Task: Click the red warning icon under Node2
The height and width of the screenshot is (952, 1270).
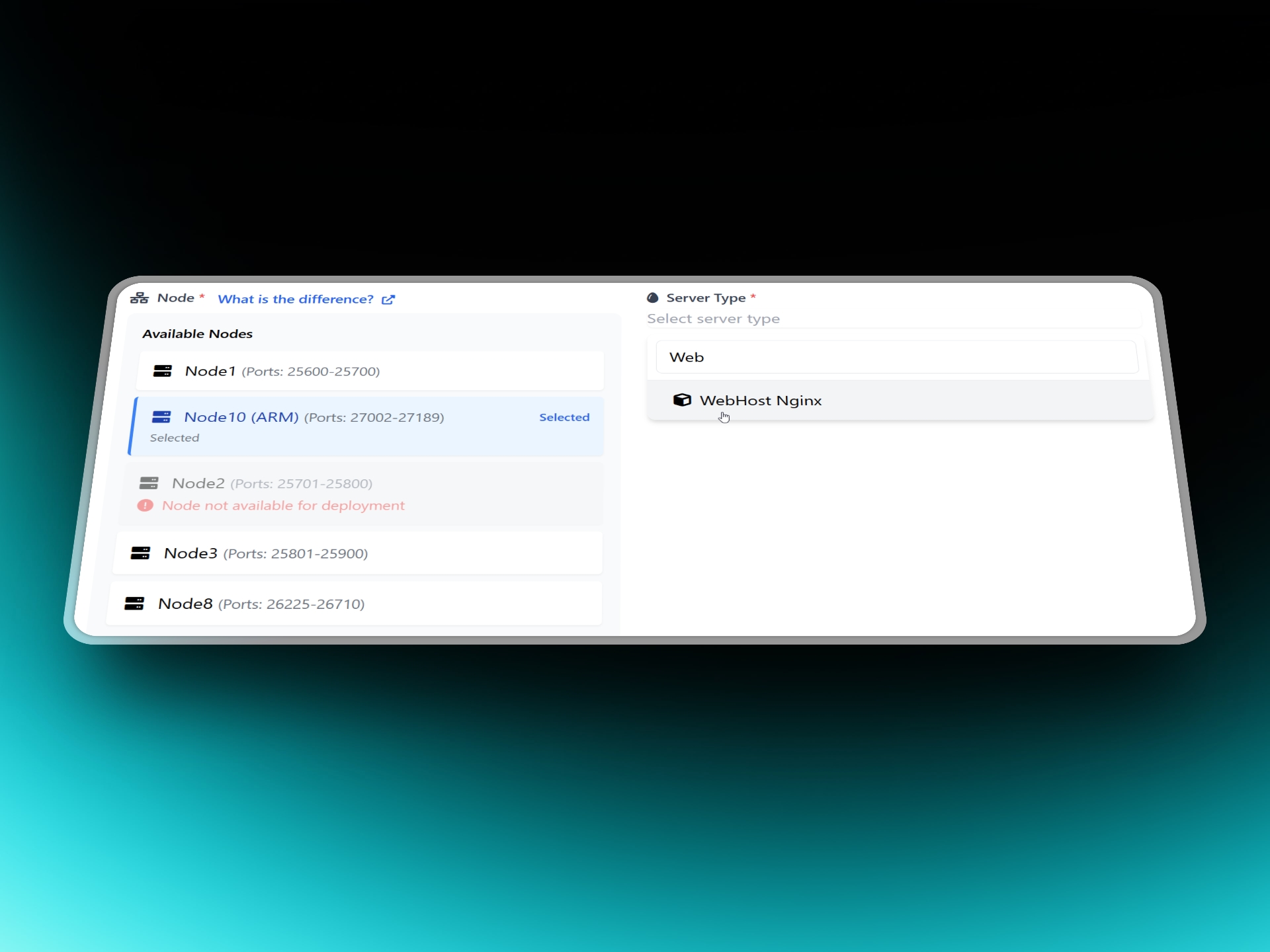Action: tap(146, 506)
